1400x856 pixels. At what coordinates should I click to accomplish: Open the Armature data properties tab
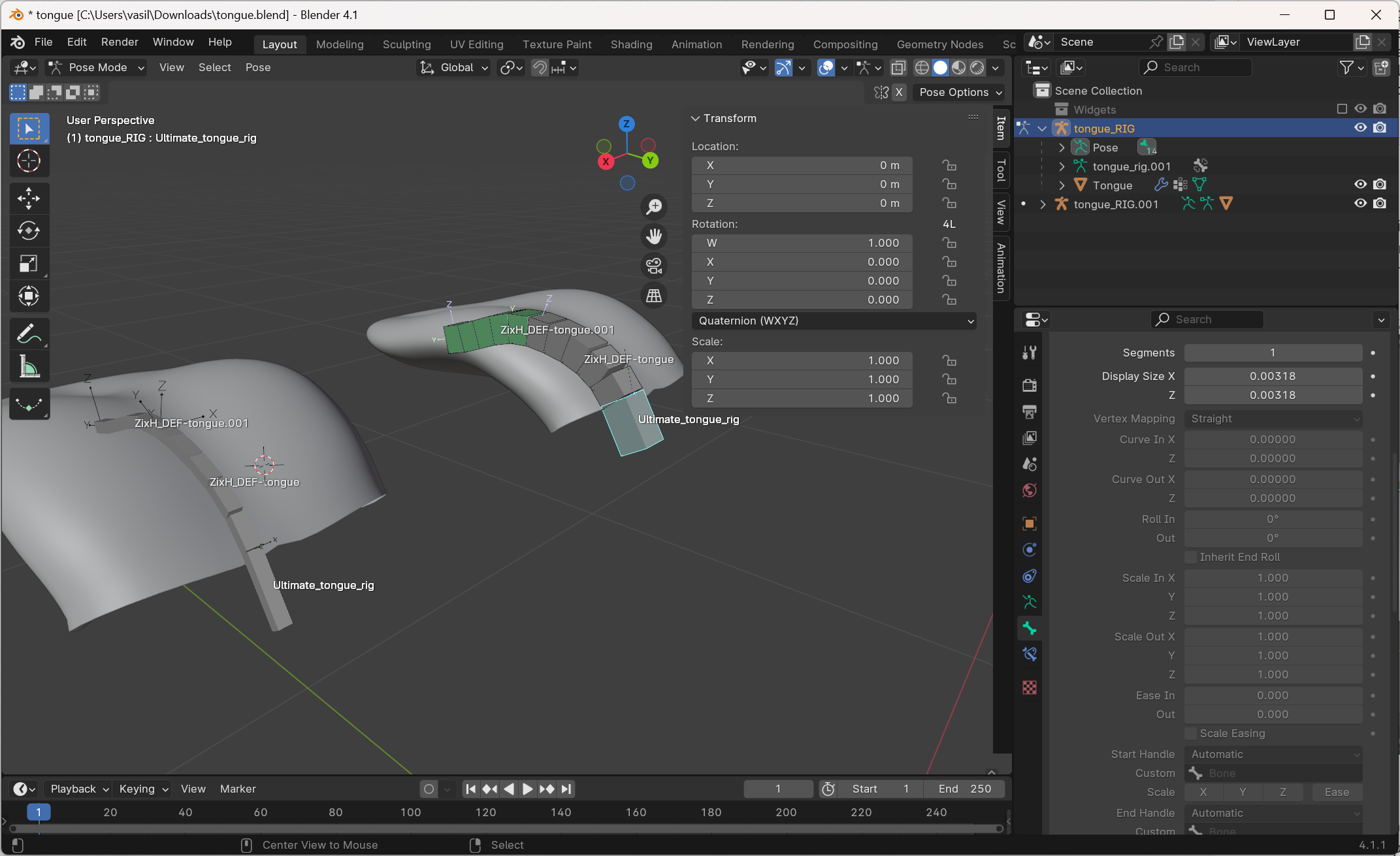pos(1030,602)
